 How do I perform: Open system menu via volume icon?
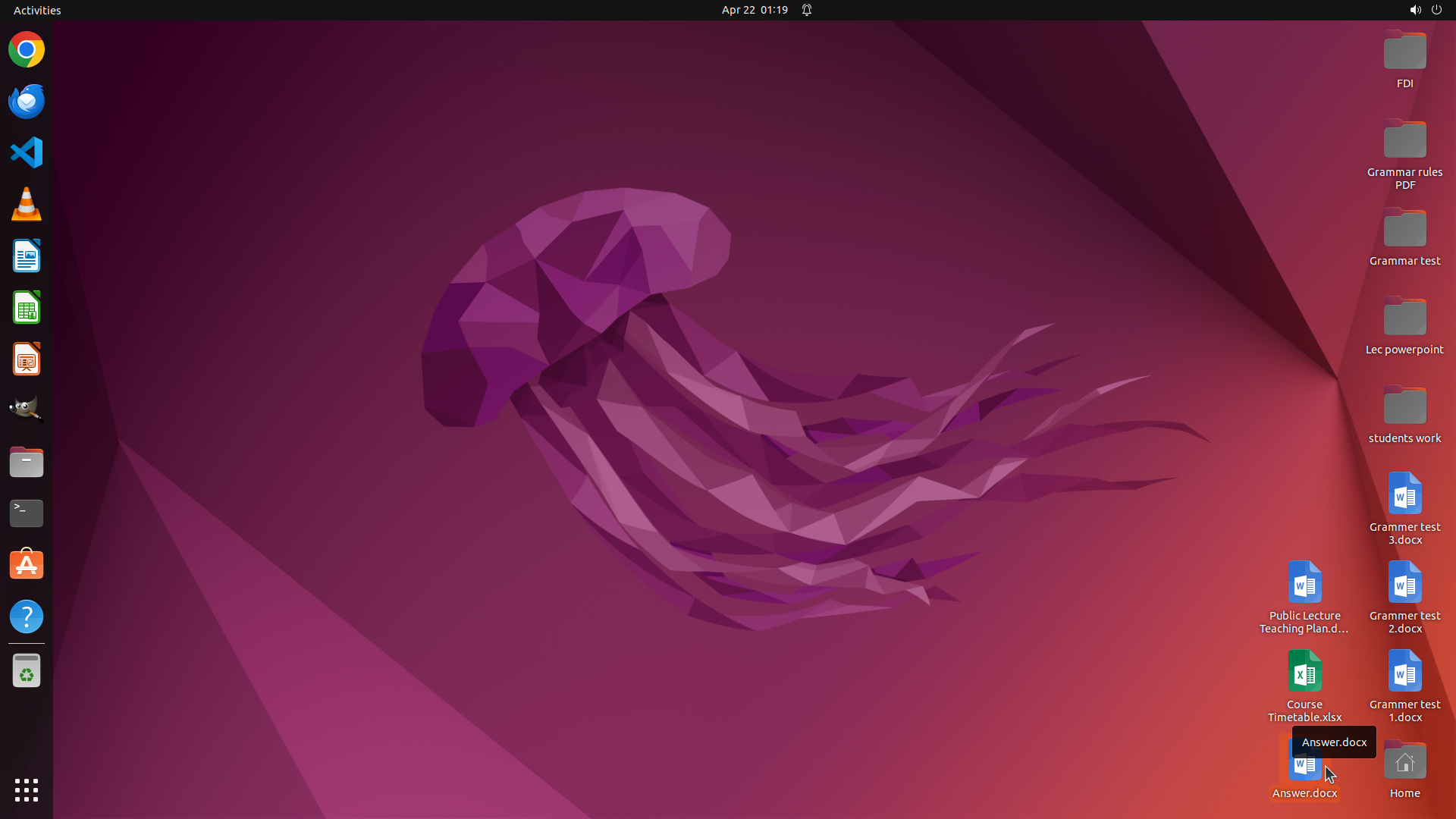pyautogui.click(x=1415, y=10)
